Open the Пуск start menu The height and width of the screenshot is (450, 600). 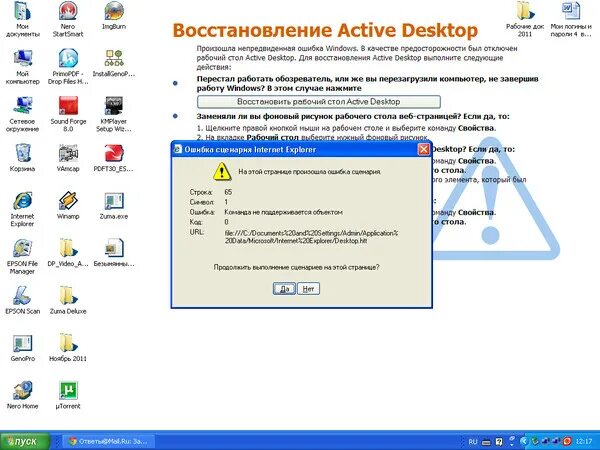pyautogui.click(x=25, y=441)
